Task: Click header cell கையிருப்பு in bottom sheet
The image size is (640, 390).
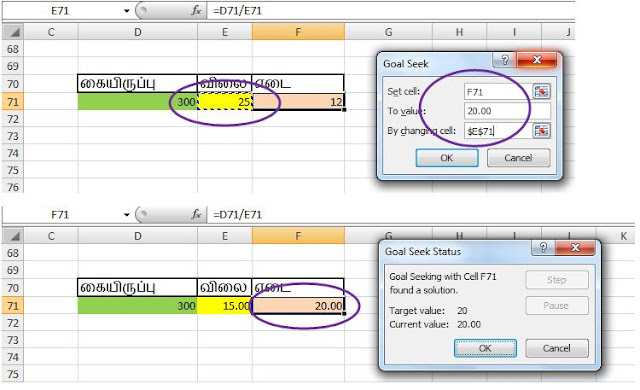Action: pos(138,288)
